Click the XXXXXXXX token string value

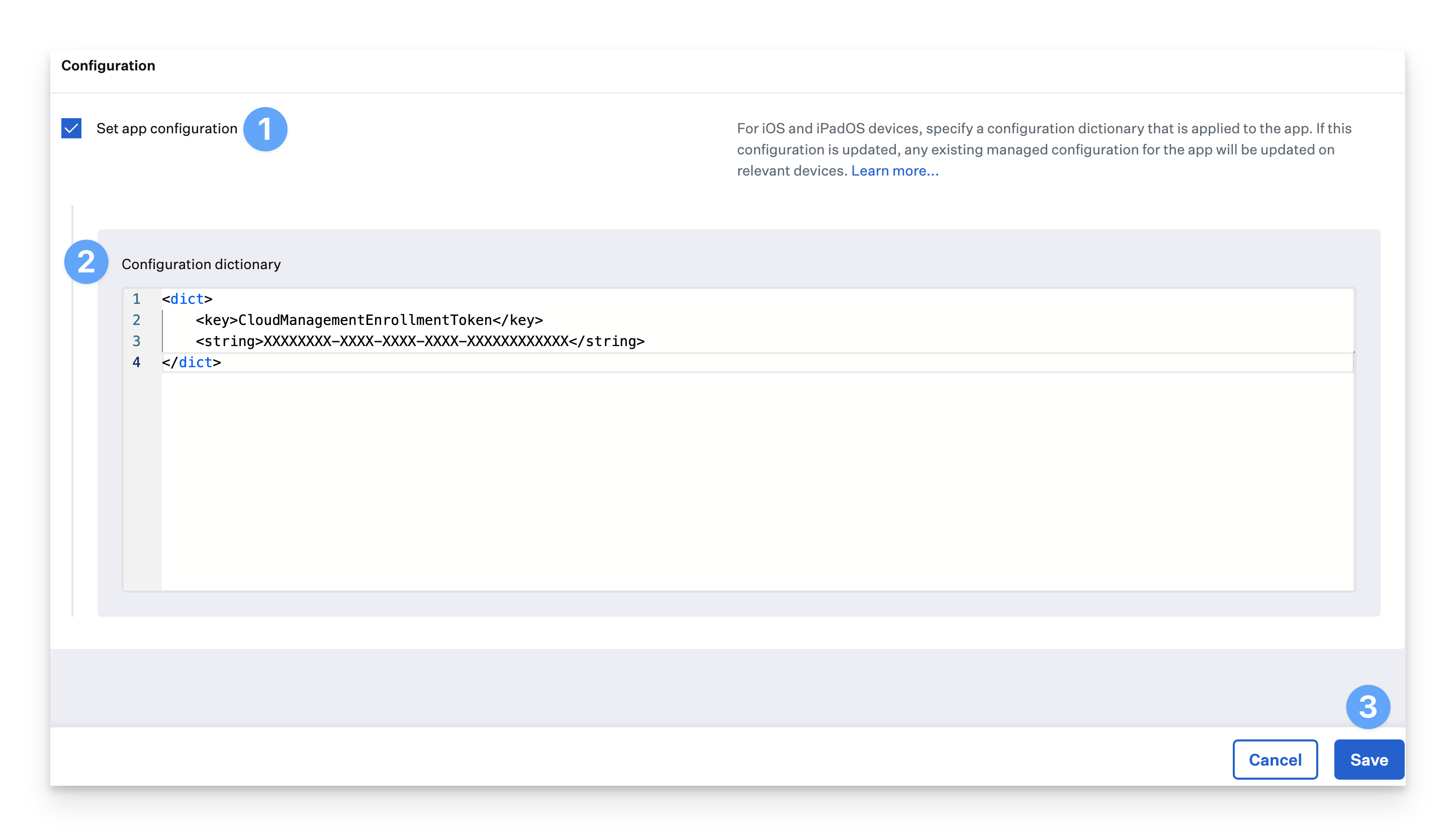point(415,341)
